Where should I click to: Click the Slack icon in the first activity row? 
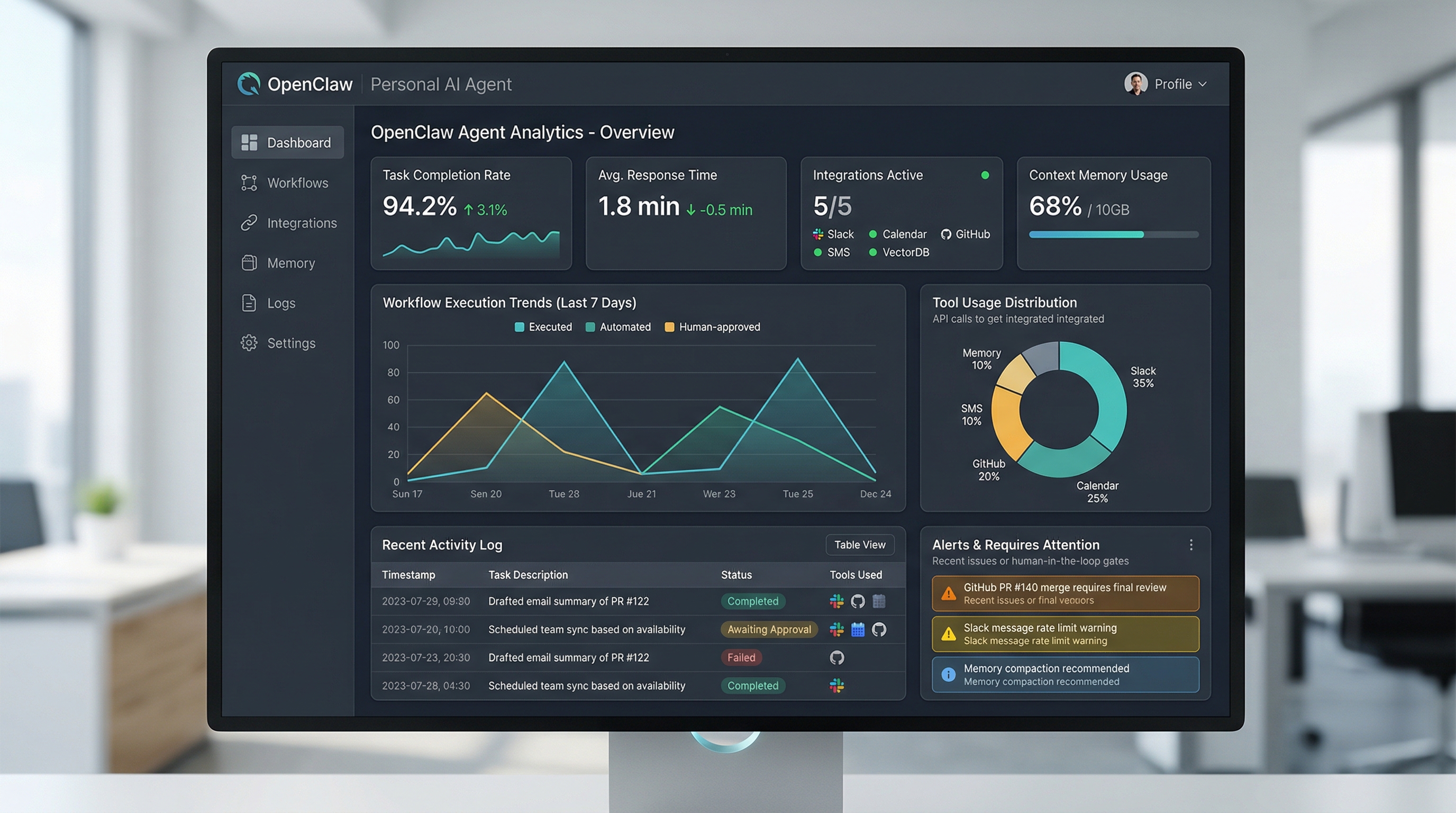tap(836, 601)
